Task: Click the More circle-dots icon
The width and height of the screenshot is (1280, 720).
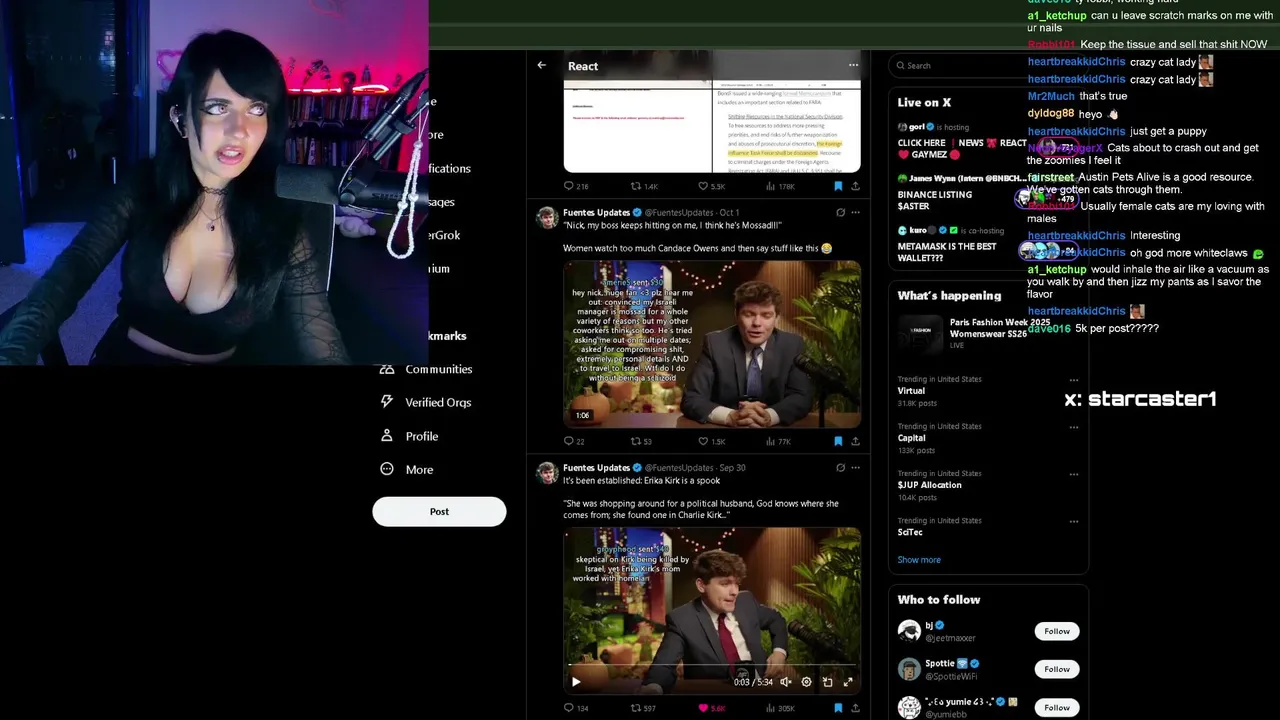Action: click(x=387, y=470)
